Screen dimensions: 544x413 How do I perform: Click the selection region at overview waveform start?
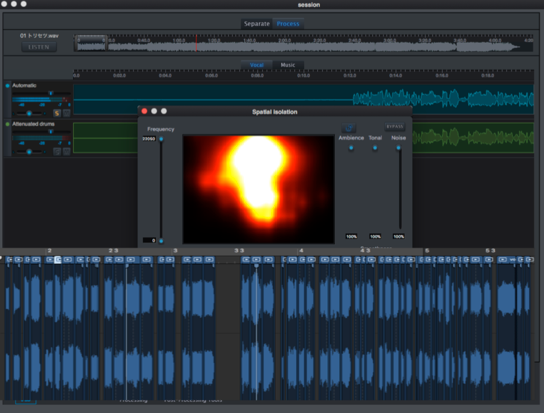tap(91, 43)
